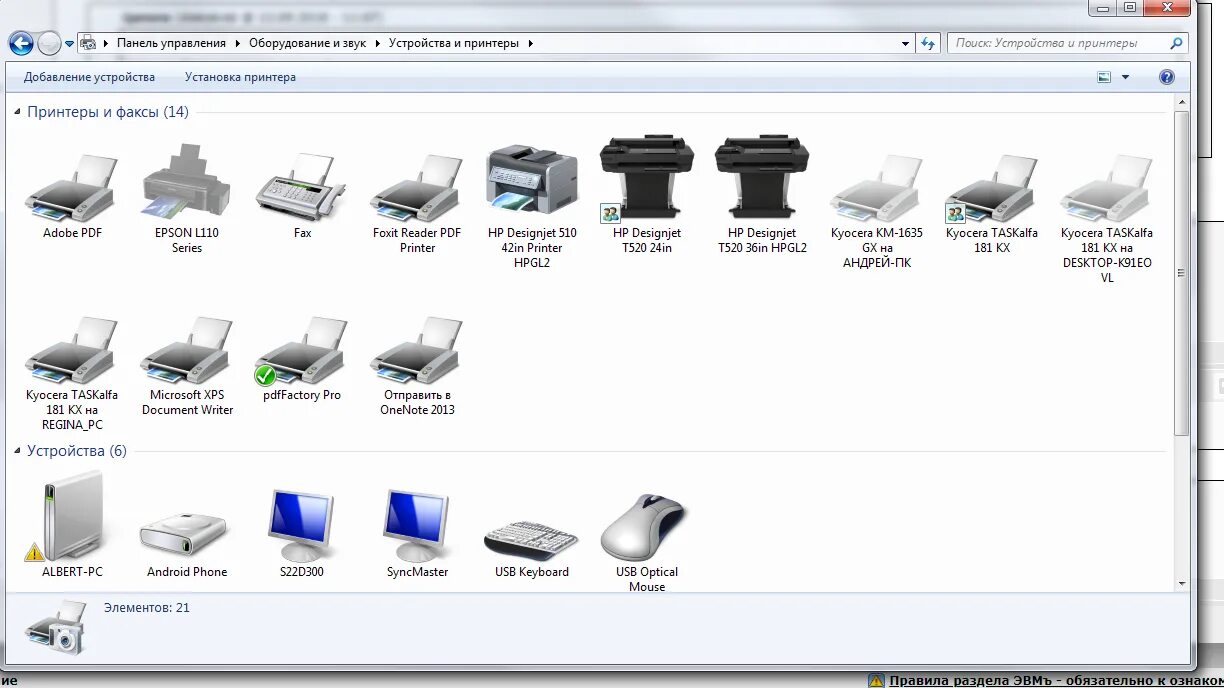Select the default pdfFactory Pro printer
This screenshot has height=688, width=1224.
302,360
